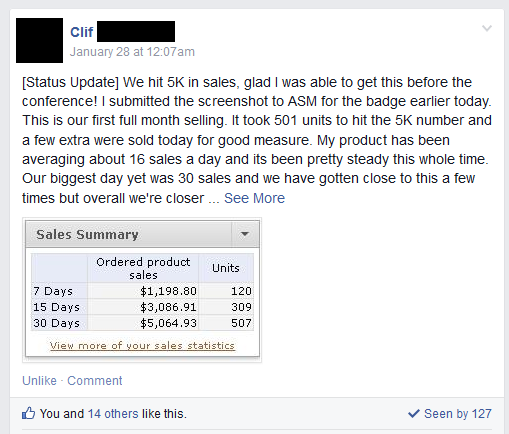Click the 30 Days sales value $5,064.93
The image size is (509, 434).
(168, 323)
